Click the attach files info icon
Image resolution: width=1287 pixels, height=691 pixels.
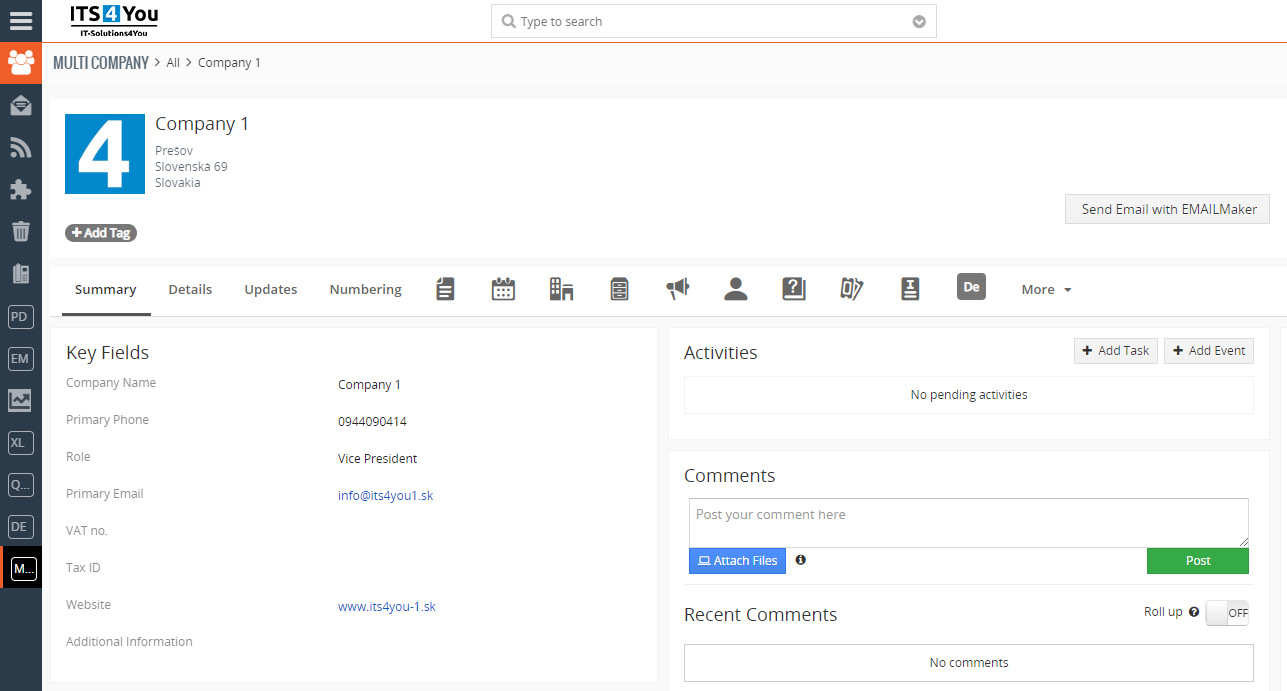800,560
